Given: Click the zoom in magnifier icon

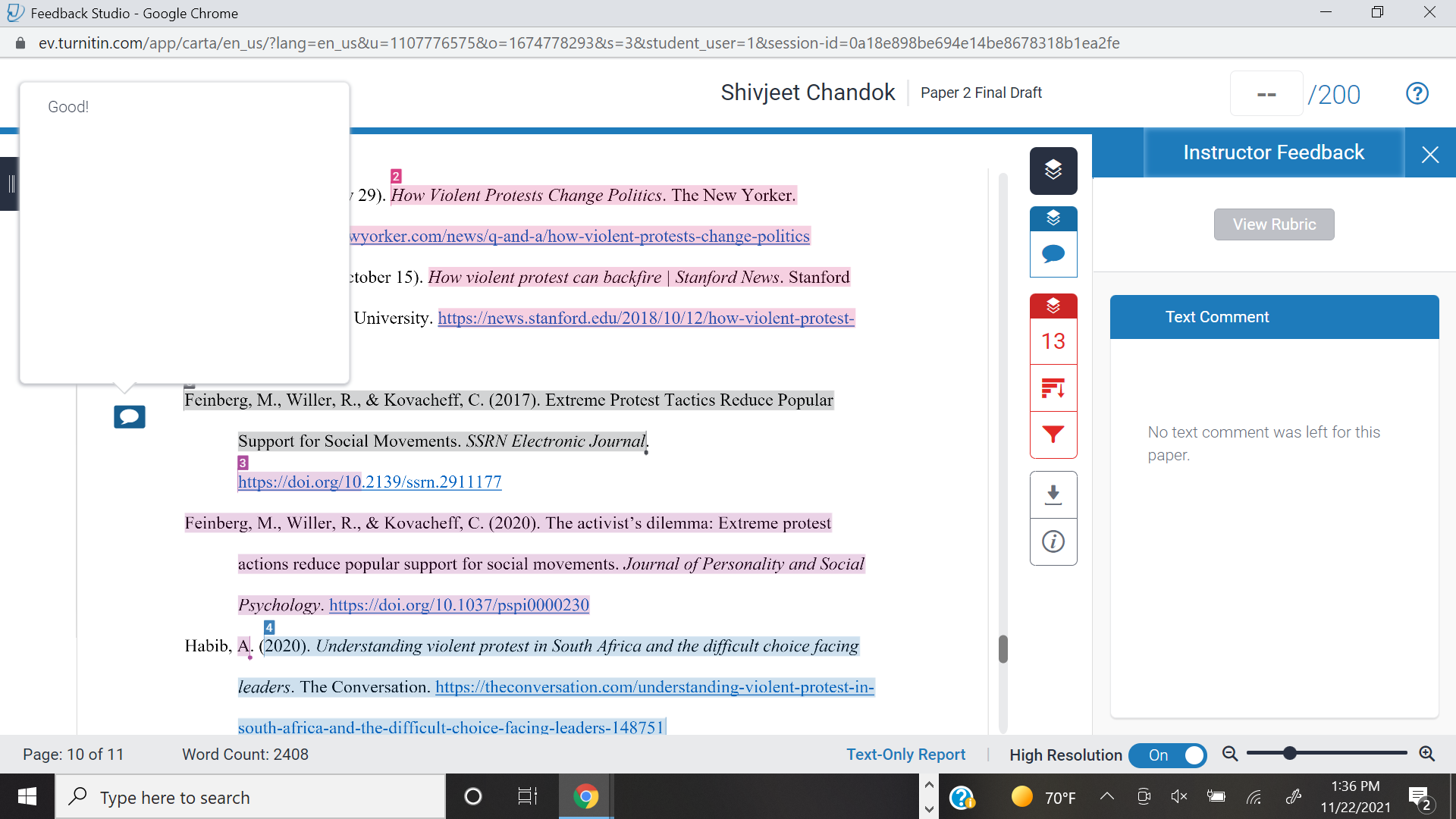Looking at the screenshot, I should (x=1426, y=754).
